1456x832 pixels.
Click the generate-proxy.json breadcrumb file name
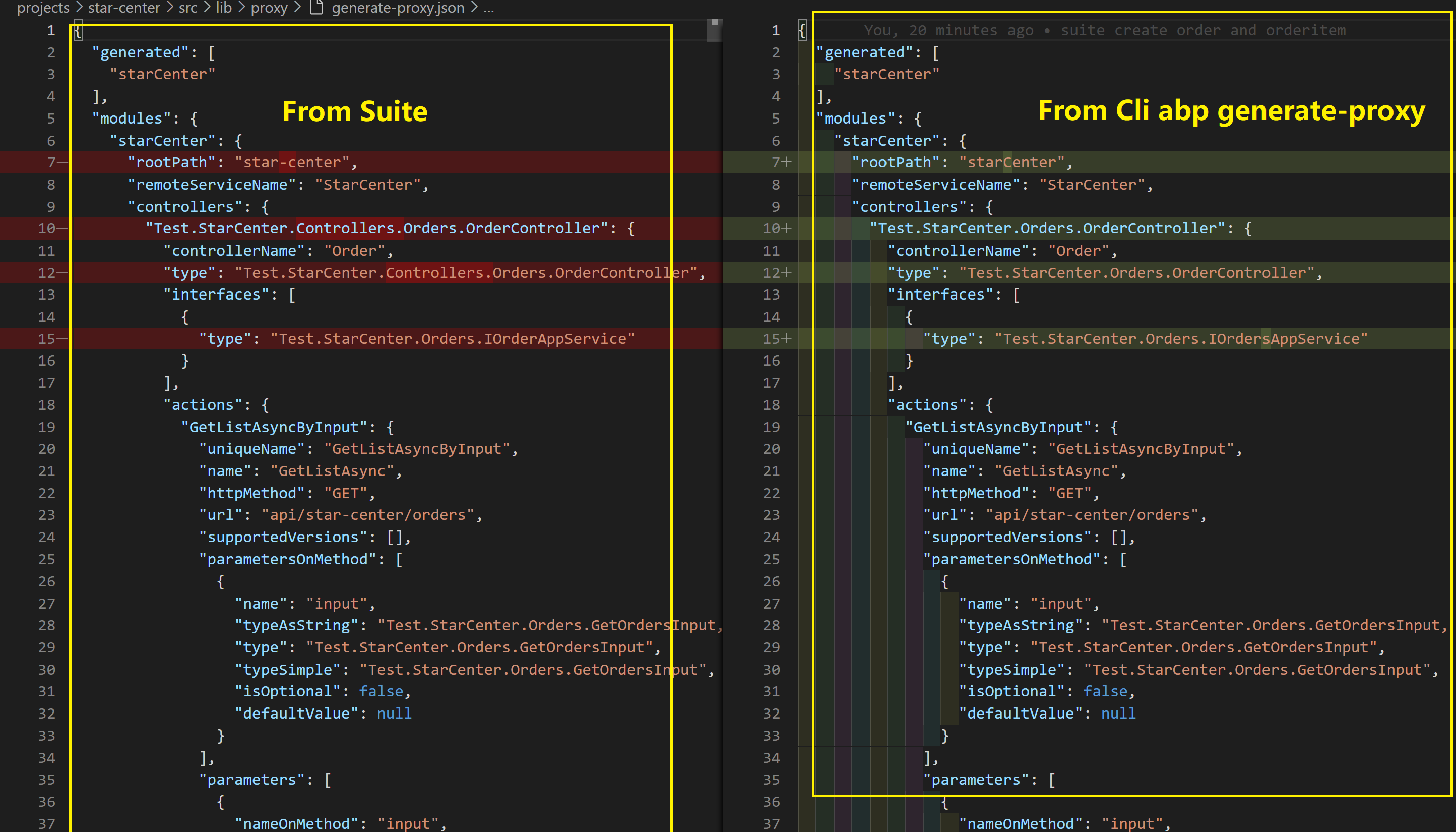pos(398,8)
